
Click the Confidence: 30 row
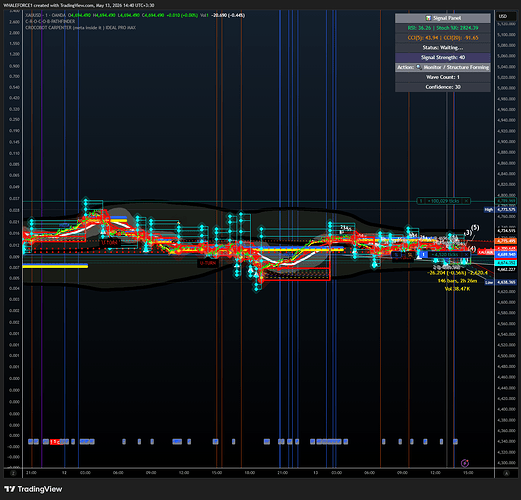443,87
